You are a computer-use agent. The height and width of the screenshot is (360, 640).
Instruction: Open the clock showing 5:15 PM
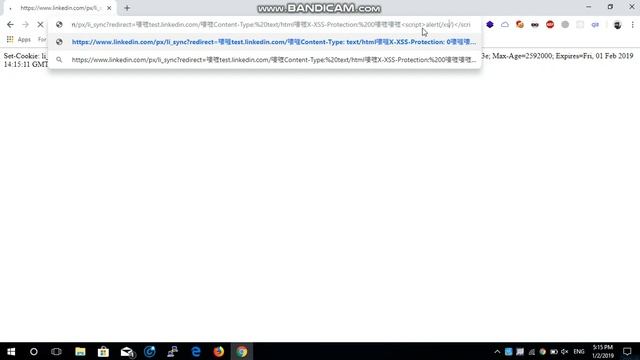[x=603, y=351]
